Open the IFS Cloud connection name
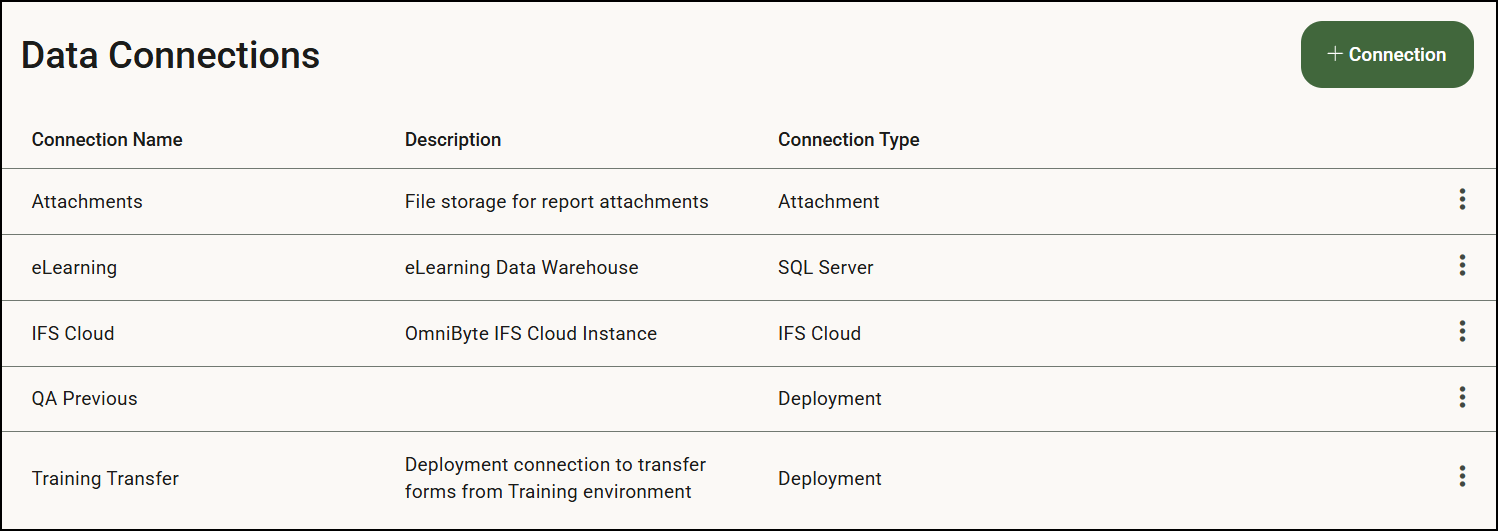The height and width of the screenshot is (531, 1498). pyautogui.click(x=73, y=334)
